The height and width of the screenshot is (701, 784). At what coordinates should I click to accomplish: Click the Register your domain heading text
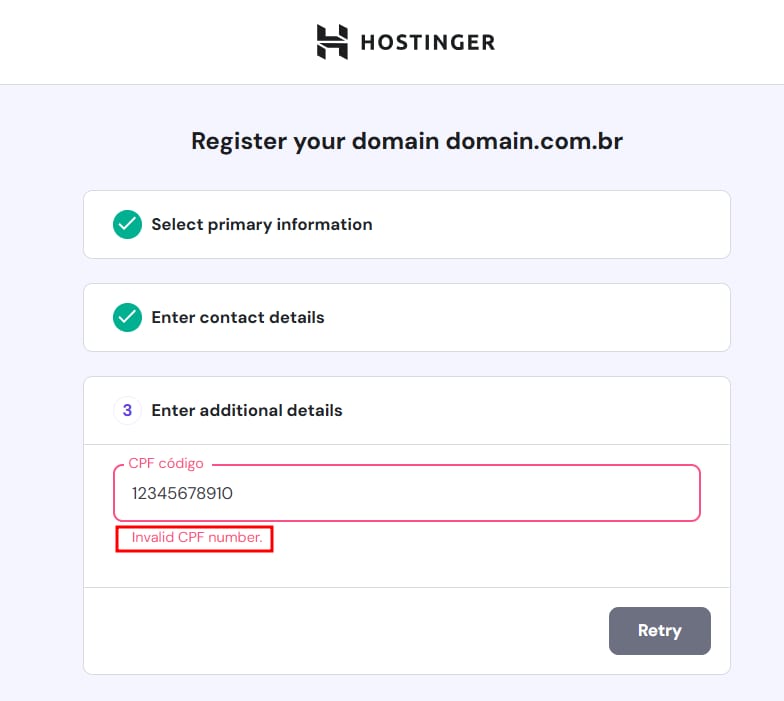click(315, 141)
